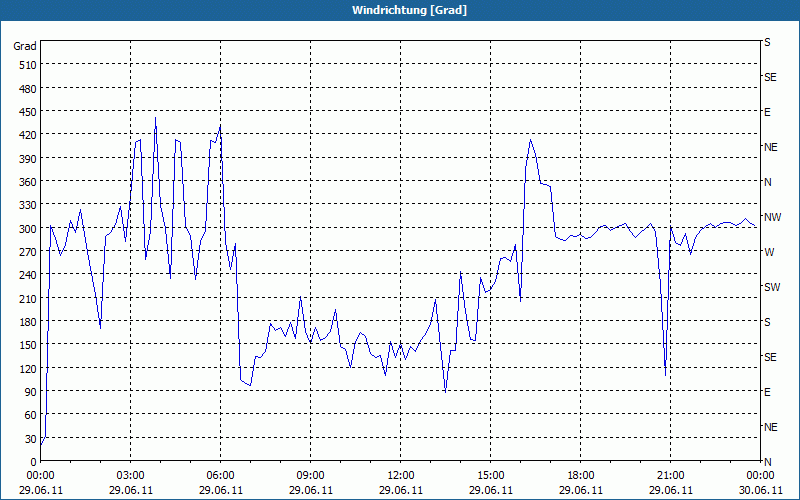Click the 0 y-axis value

(34, 462)
